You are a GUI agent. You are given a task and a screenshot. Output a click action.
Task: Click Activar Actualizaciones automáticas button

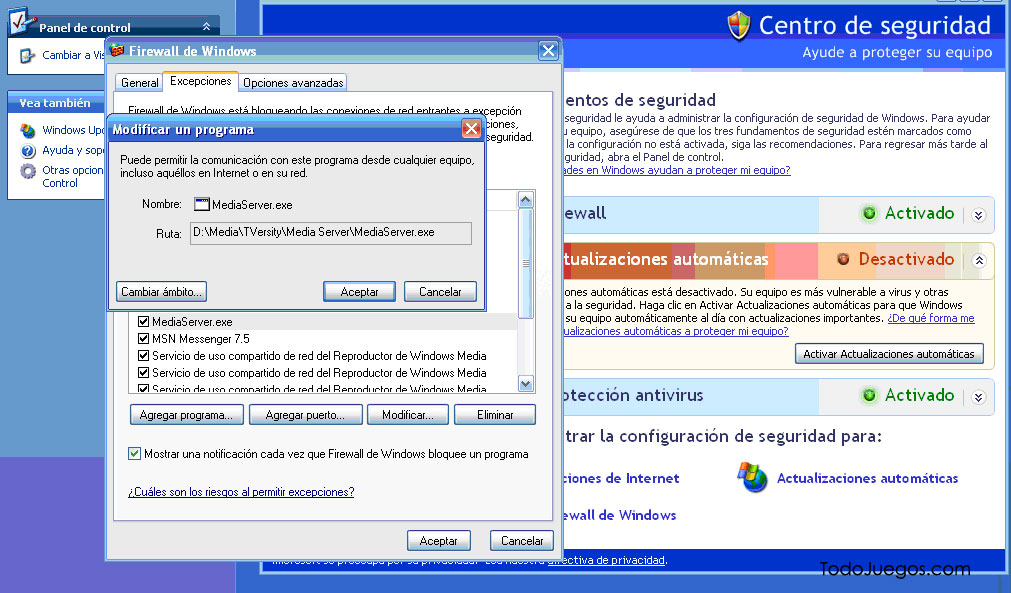(889, 354)
